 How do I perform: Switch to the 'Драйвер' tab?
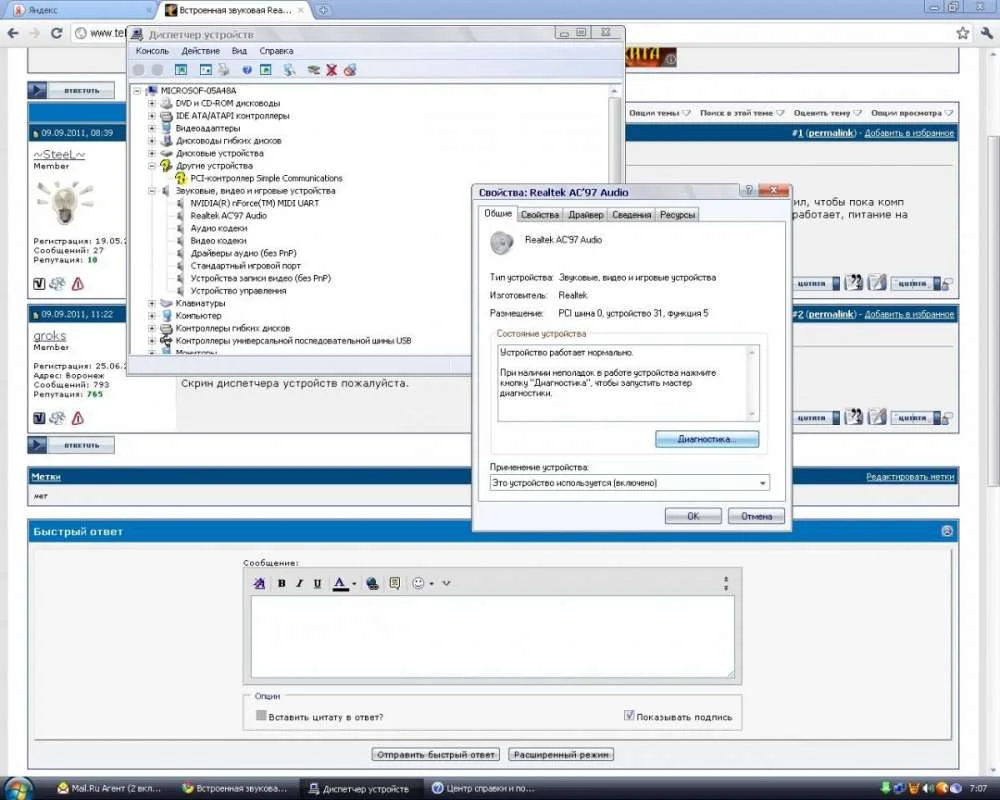(585, 214)
